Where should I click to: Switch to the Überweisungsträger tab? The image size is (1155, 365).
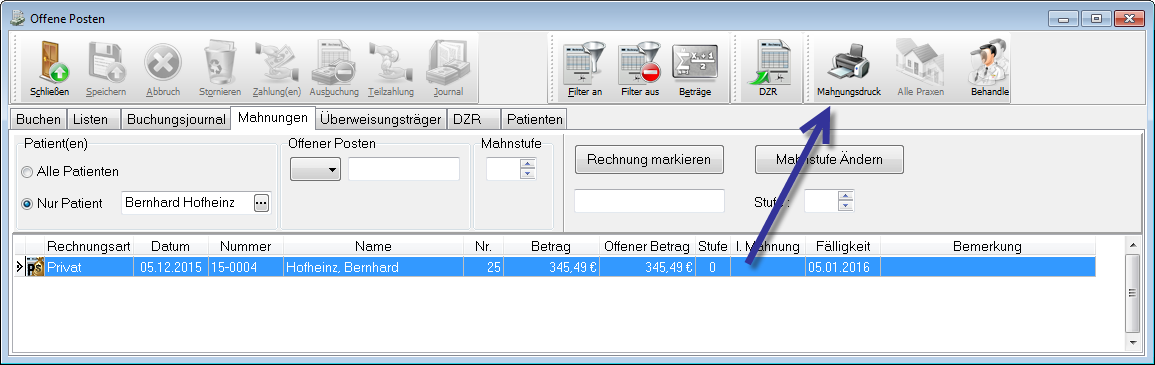381,119
